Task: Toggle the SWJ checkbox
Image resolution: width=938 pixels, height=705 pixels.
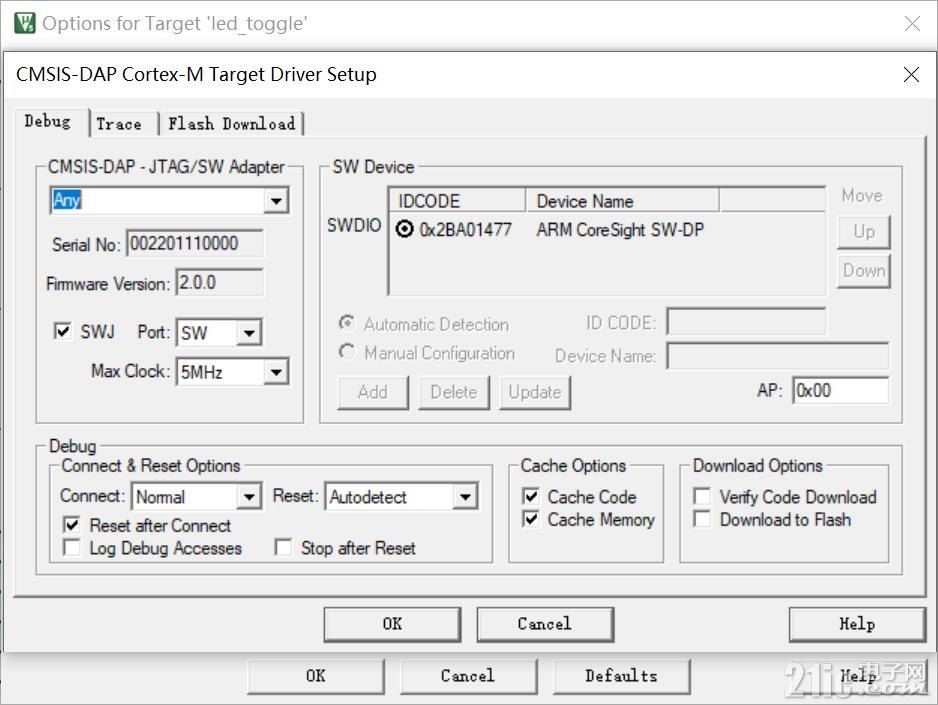Action: 62,331
